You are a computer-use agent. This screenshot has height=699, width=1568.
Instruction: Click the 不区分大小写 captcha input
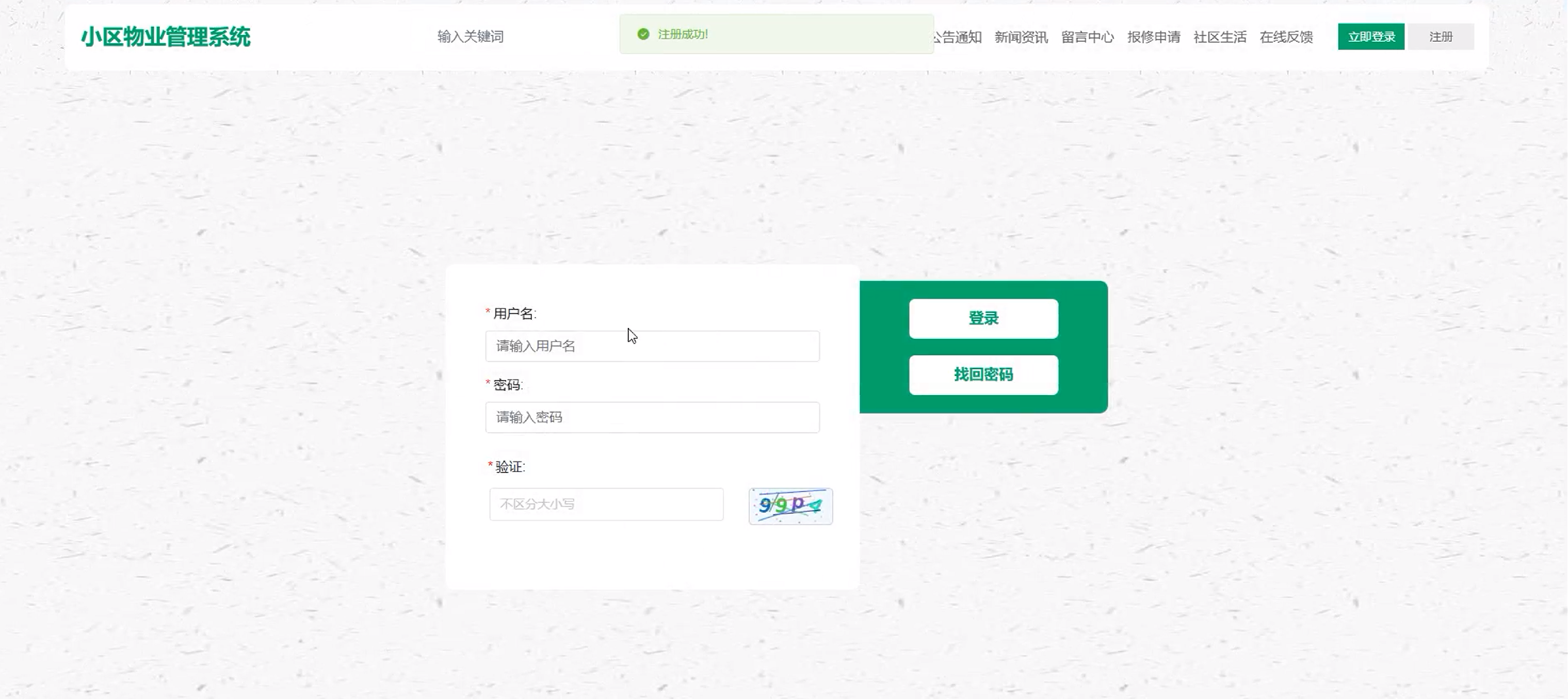click(x=606, y=505)
